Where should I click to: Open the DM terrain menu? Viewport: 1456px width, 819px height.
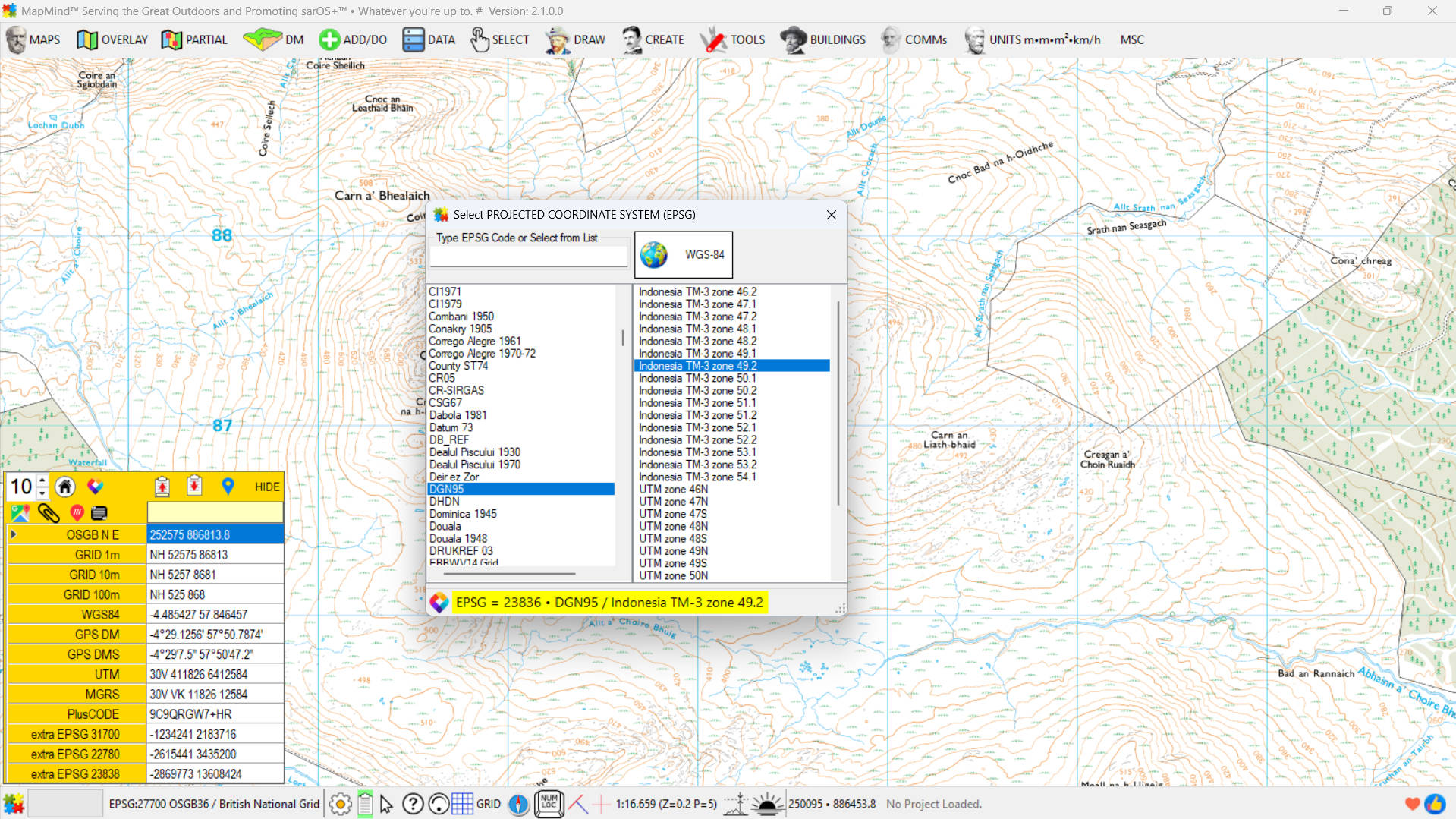pos(273,39)
